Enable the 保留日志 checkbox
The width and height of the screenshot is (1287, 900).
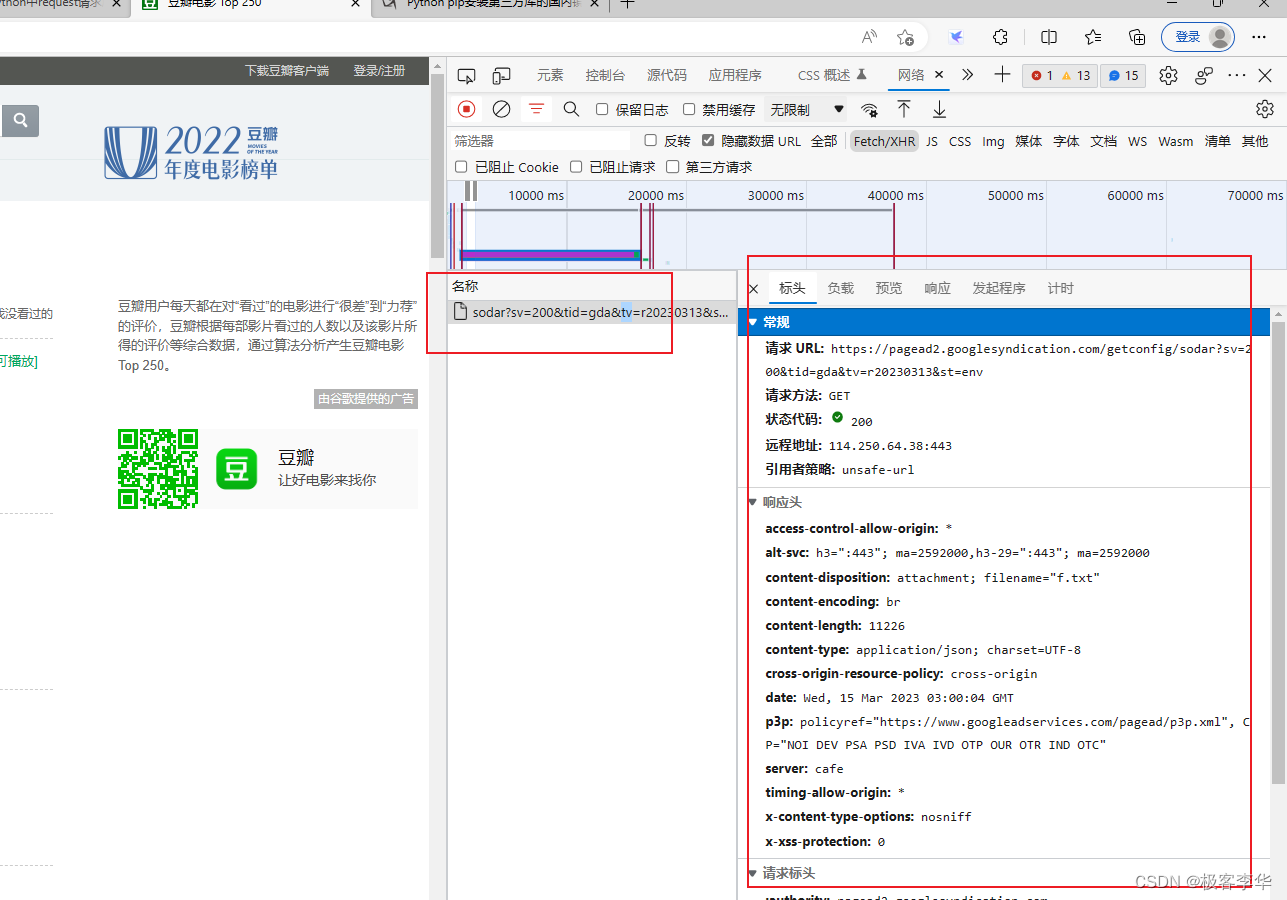pyautogui.click(x=602, y=110)
